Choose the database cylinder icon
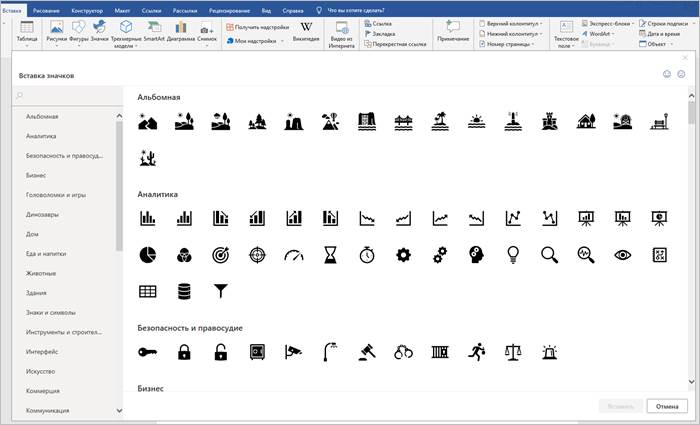The image size is (700, 425). [x=184, y=291]
